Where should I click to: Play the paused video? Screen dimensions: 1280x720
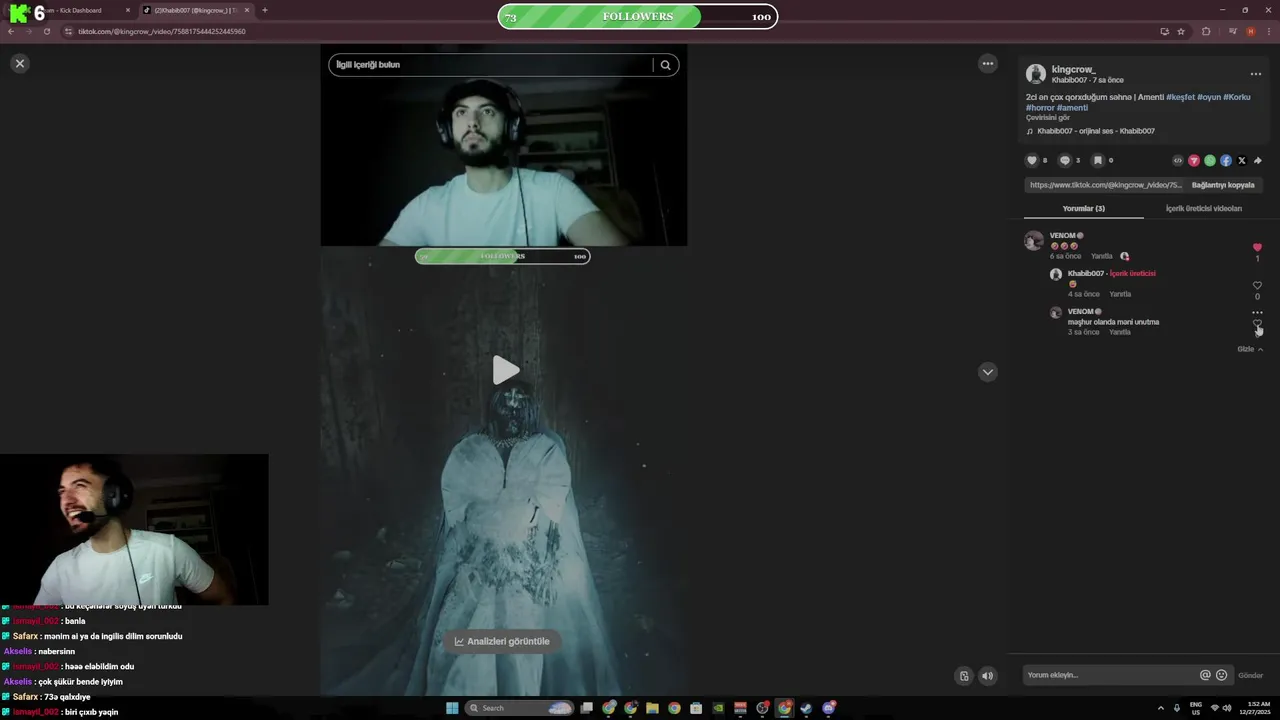pos(505,370)
